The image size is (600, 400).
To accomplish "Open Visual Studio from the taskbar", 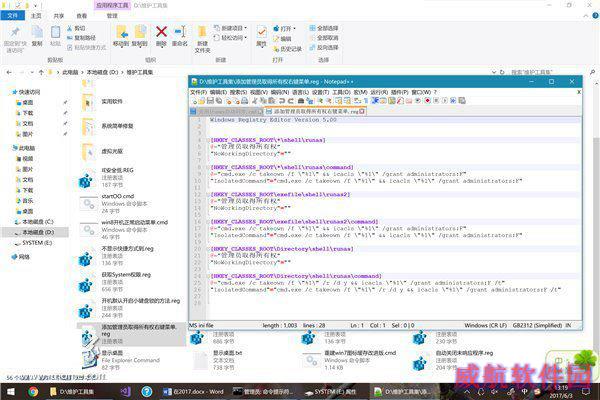I will tap(125, 392).
